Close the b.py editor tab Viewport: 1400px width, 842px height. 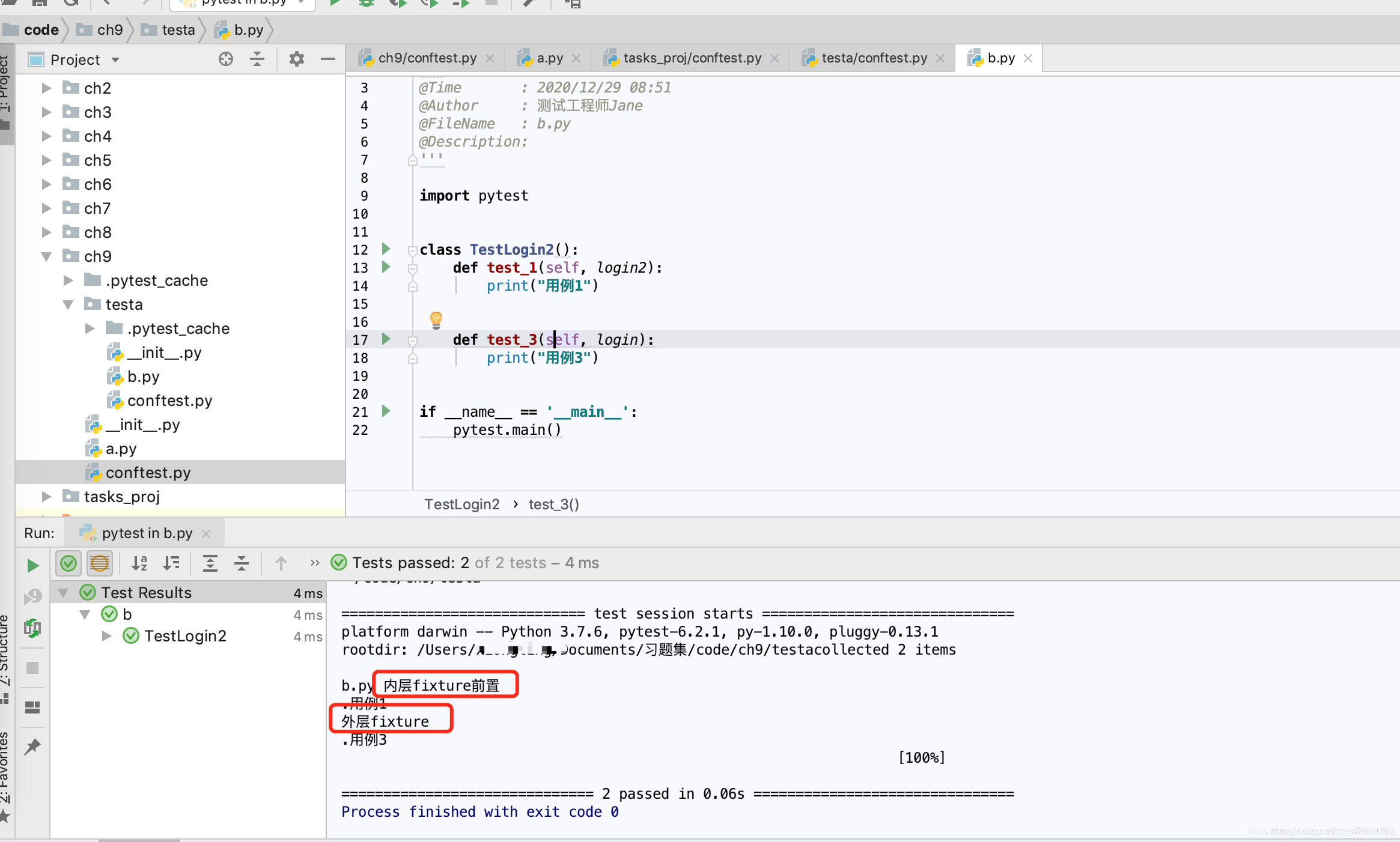1028,58
